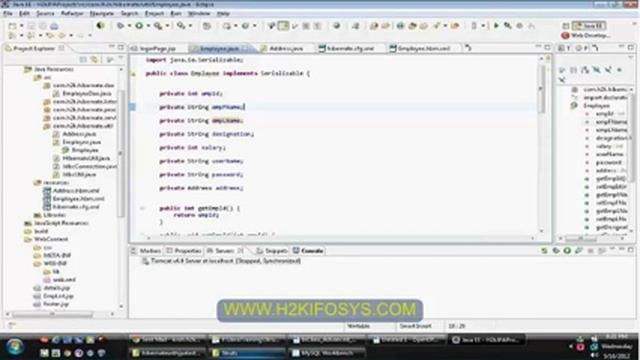This screenshot has height=360, width=640.
Task: Click the New file toolbar icon
Action: (13, 26)
